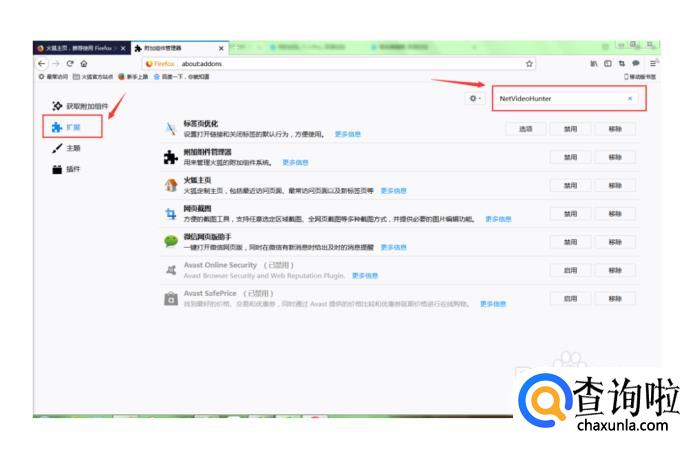692x456 pixels.
Task: Click the Firefox identity icon in address bar
Action: tap(160, 64)
